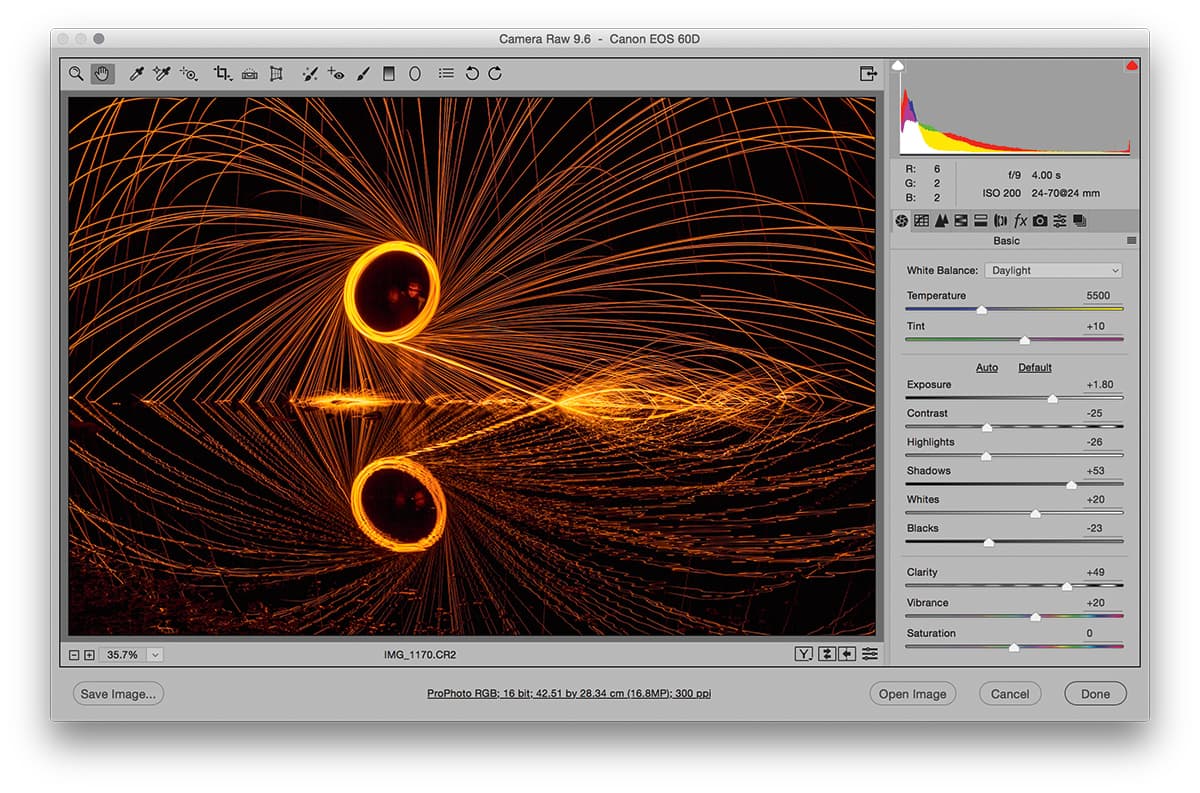Switch to the Lens Corrections tab
The width and height of the screenshot is (1200, 793).
click(1001, 220)
